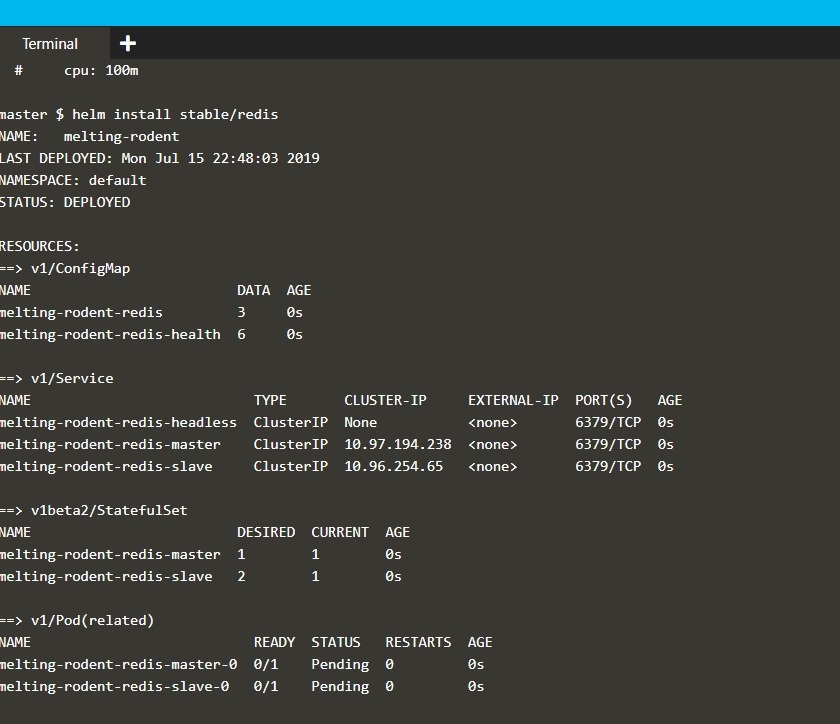Screen dimensions: 840x724
Task: Click the 'NAMESPACE: default' line
Action: click(73, 180)
